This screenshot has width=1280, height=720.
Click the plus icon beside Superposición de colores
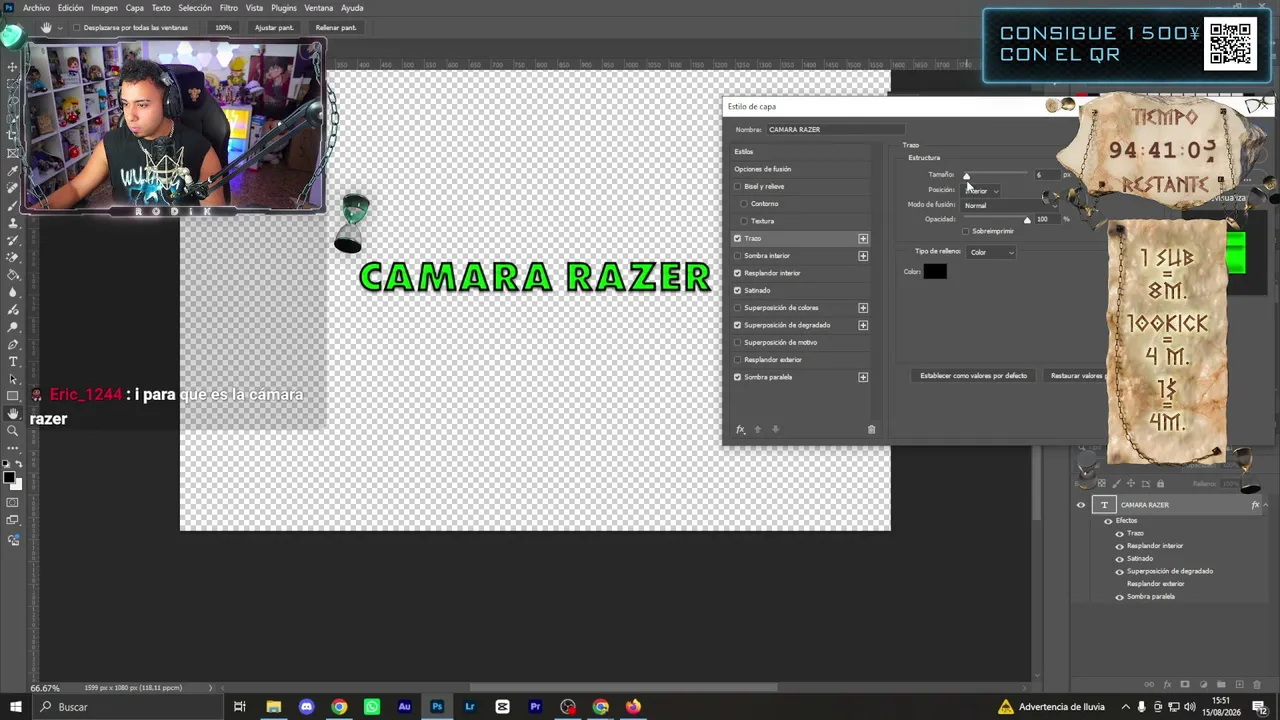coord(863,308)
